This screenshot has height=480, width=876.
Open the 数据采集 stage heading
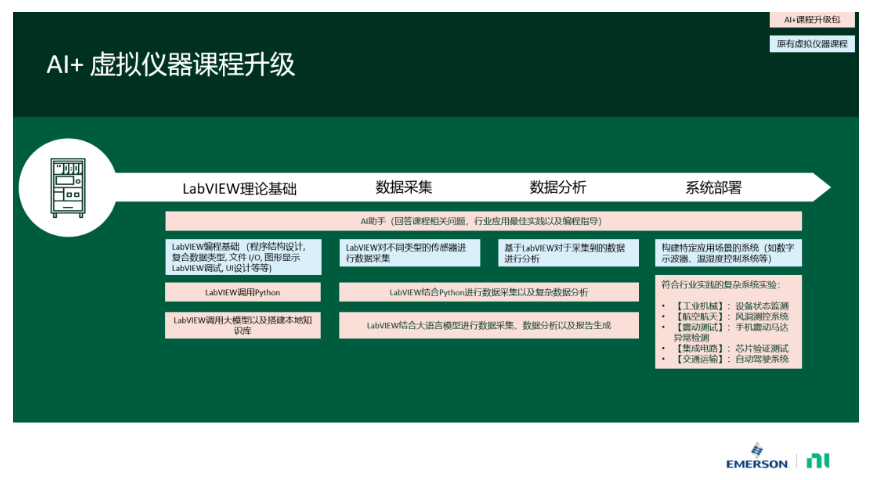404,187
